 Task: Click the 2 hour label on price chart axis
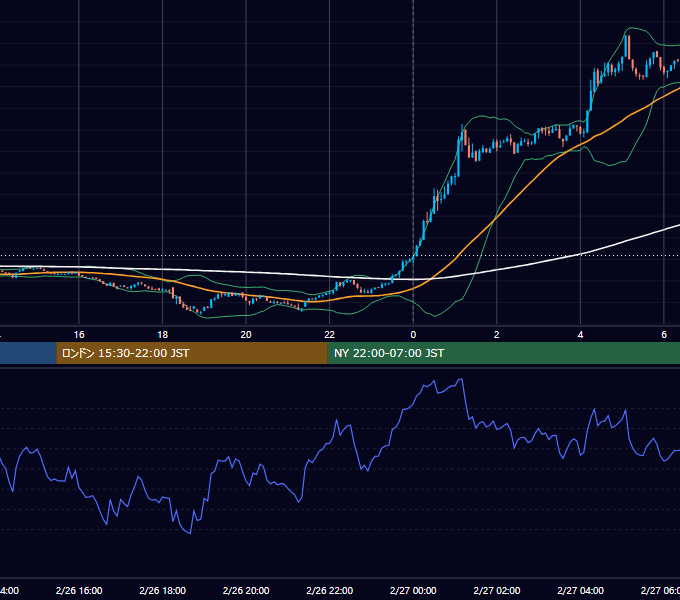[497, 334]
